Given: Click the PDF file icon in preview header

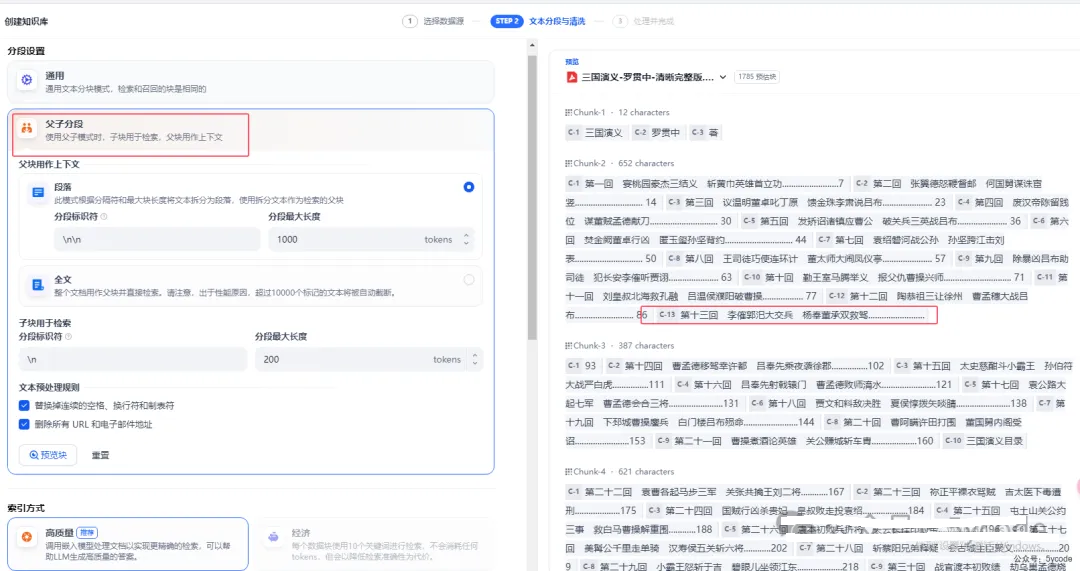Looking at the screenshot, I should [x=572, y=77].
